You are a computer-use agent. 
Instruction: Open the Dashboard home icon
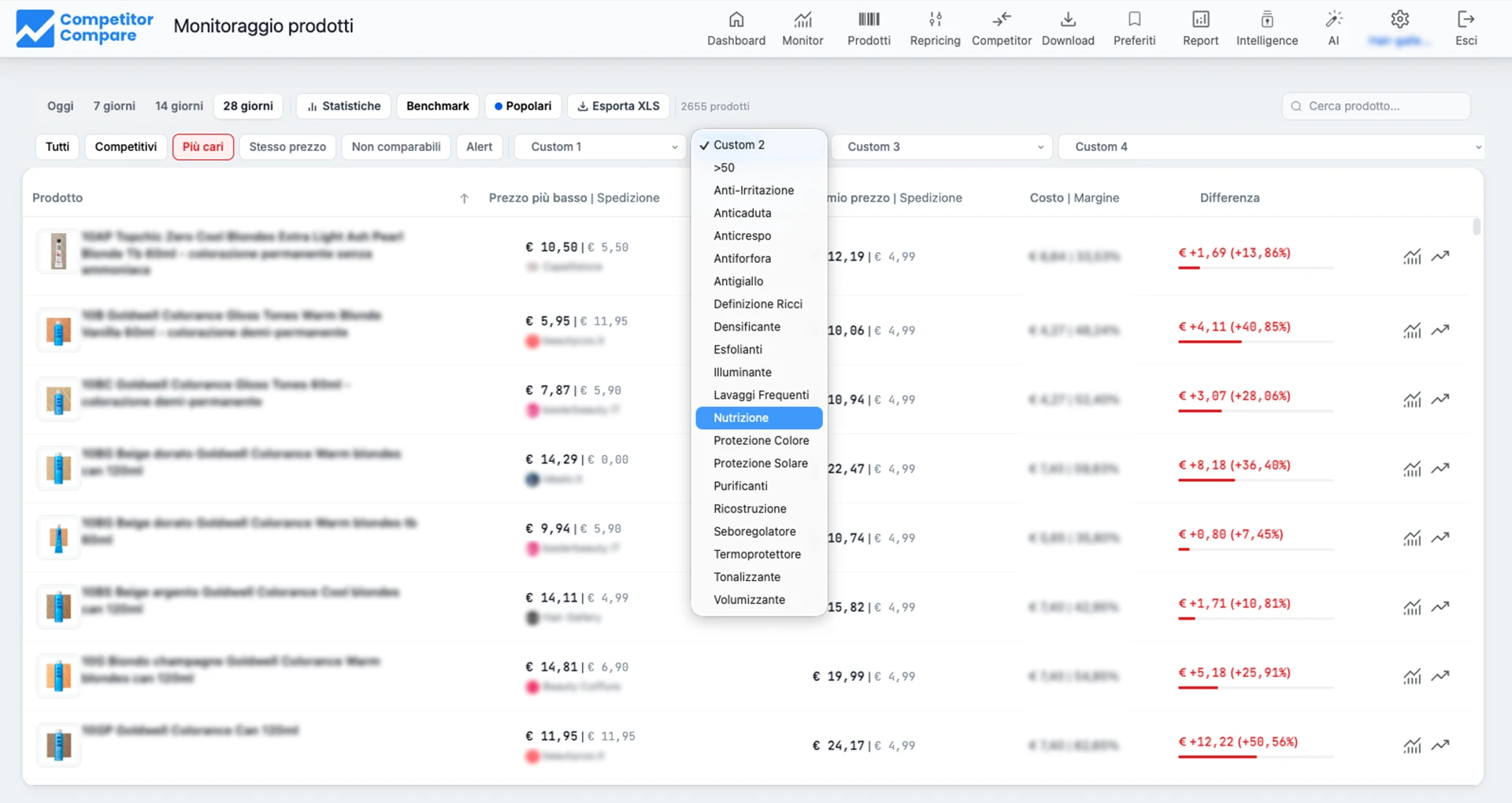[x=736, y=20]
